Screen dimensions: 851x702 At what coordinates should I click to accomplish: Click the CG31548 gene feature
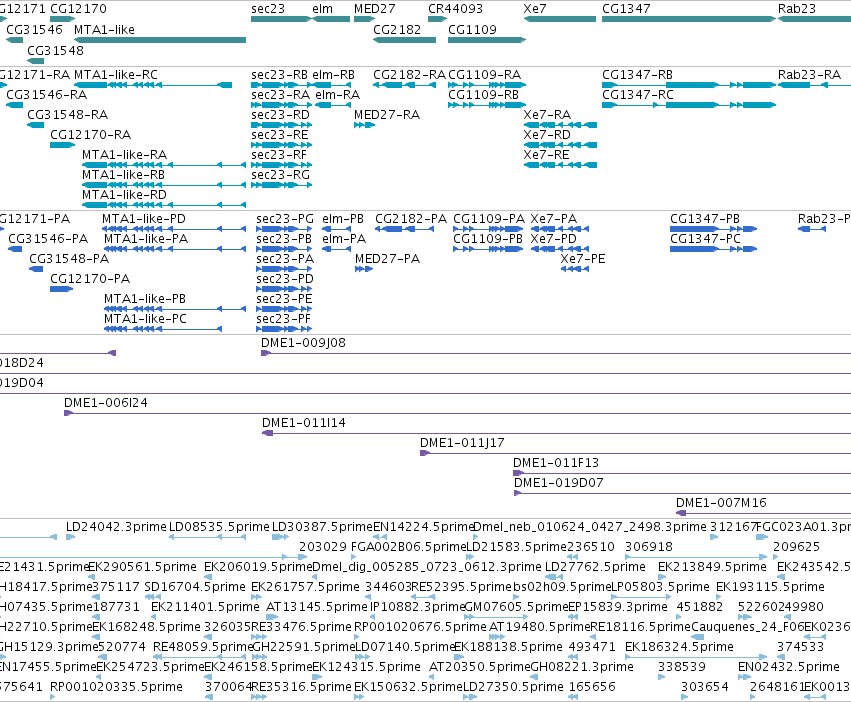pos(35,61)
